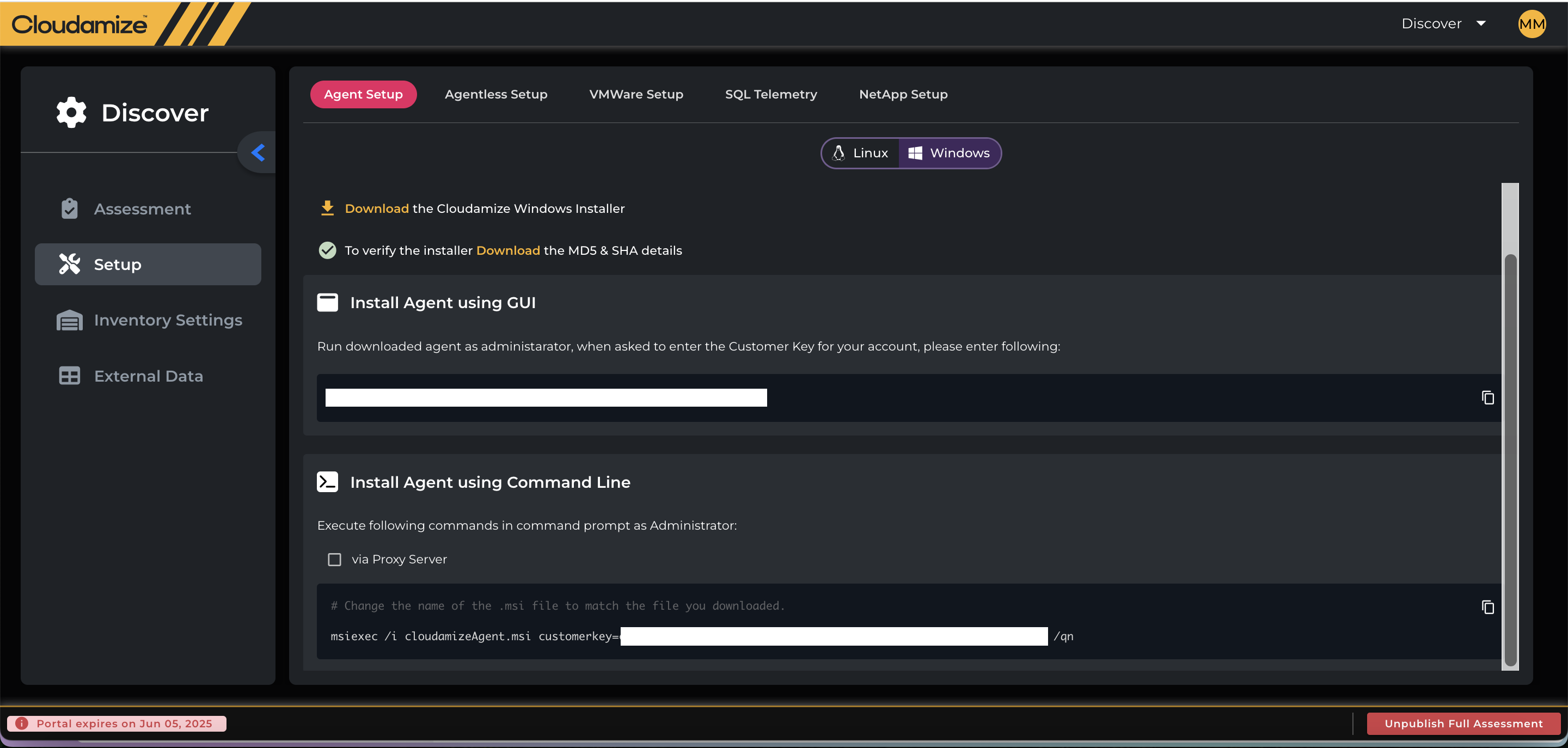Switch to the Agentless Setup tab
Screen dimensions: 1568x748
click(495, 94)
